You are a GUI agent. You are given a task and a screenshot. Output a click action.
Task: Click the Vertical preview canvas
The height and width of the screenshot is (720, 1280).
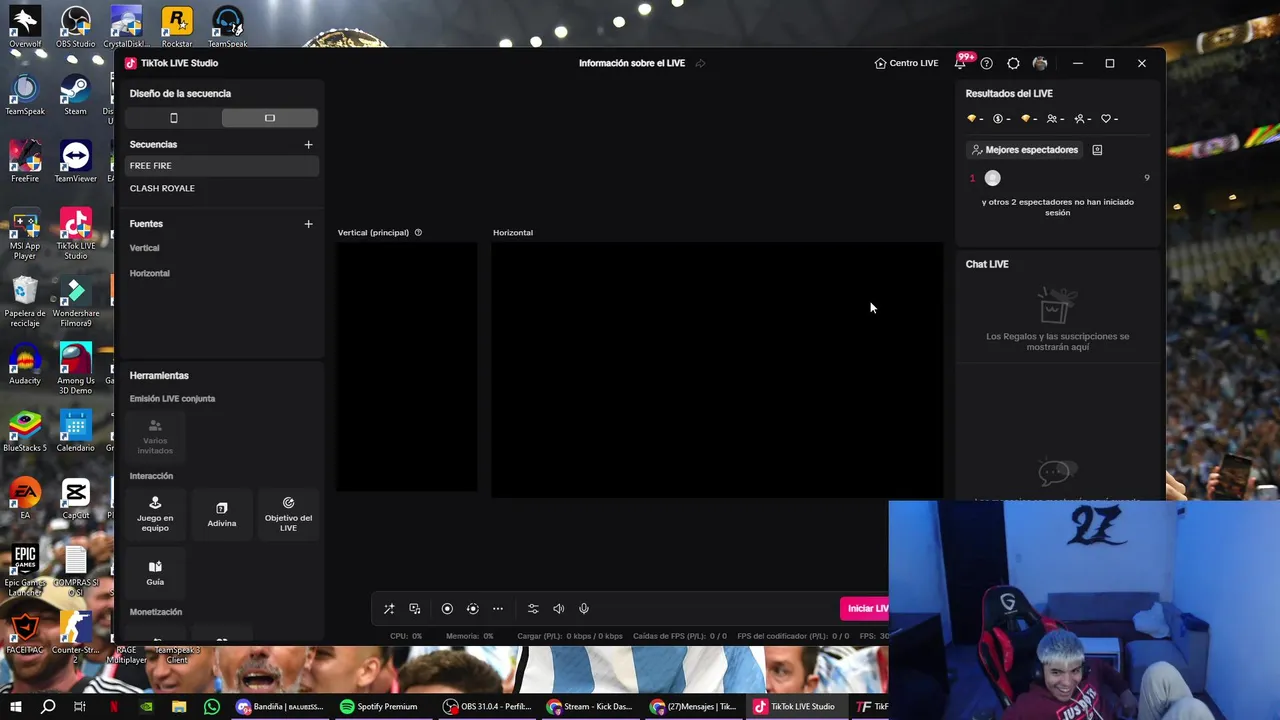[407, 367]
